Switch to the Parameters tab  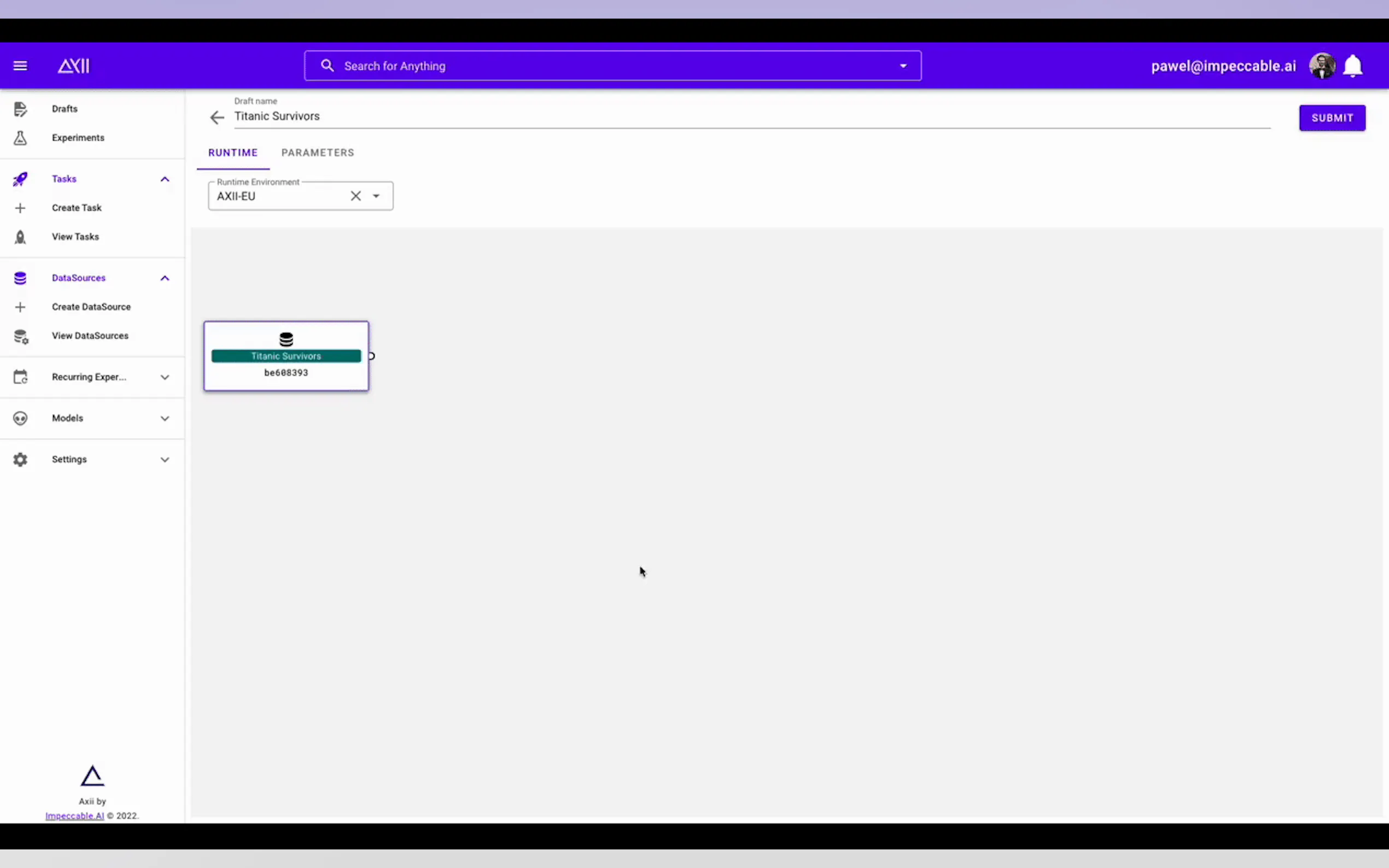(318, 153)
